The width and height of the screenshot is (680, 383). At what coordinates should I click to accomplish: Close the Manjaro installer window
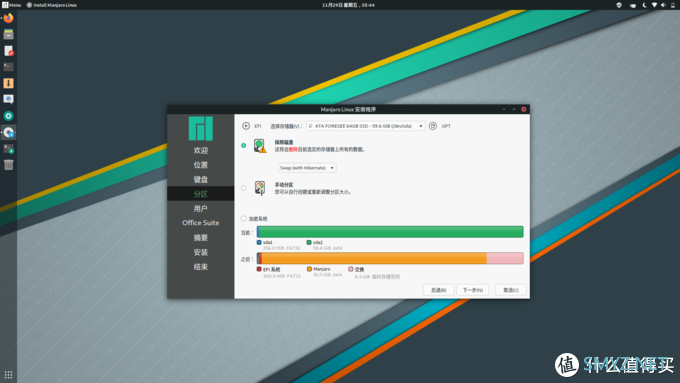click(523, 109)
